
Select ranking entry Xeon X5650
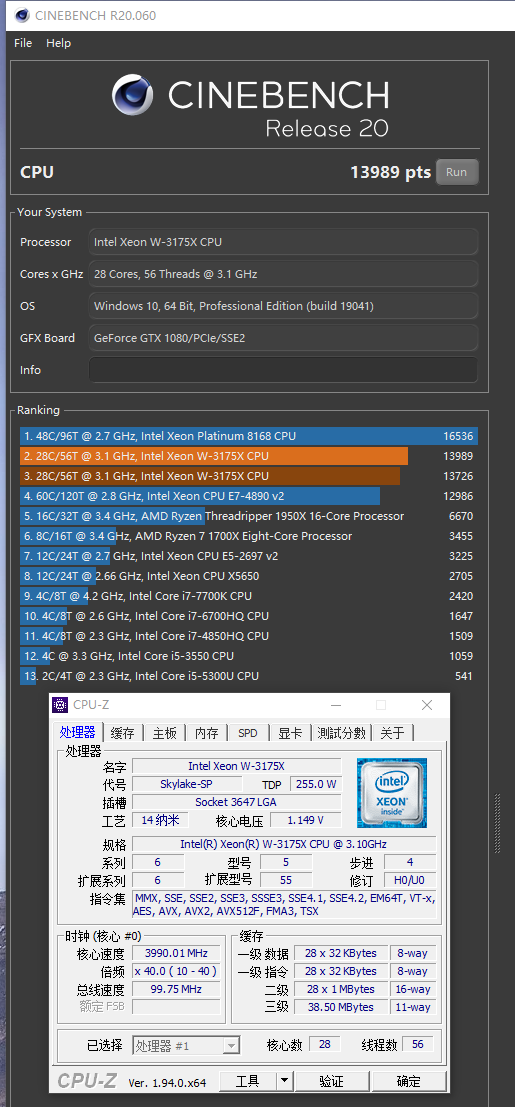249,576
